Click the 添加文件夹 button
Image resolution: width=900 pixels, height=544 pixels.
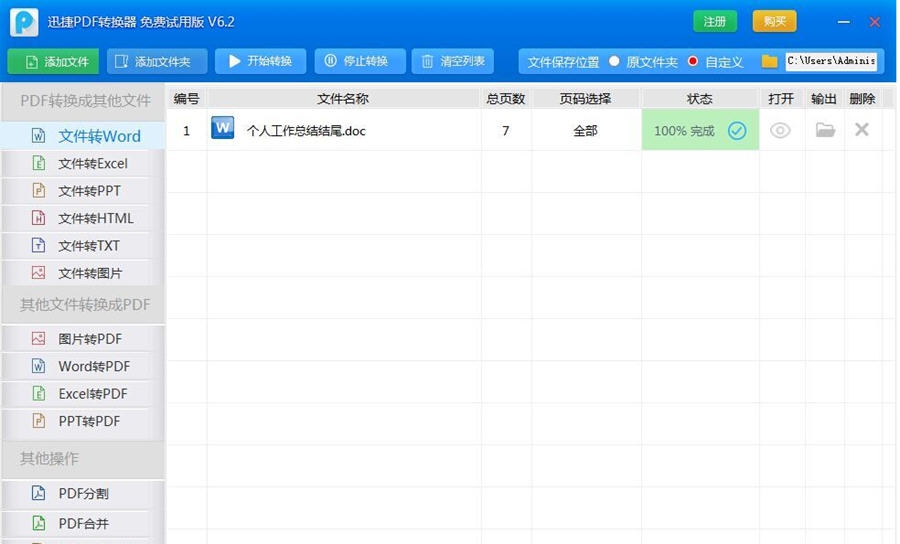click(x=157, y=61)
